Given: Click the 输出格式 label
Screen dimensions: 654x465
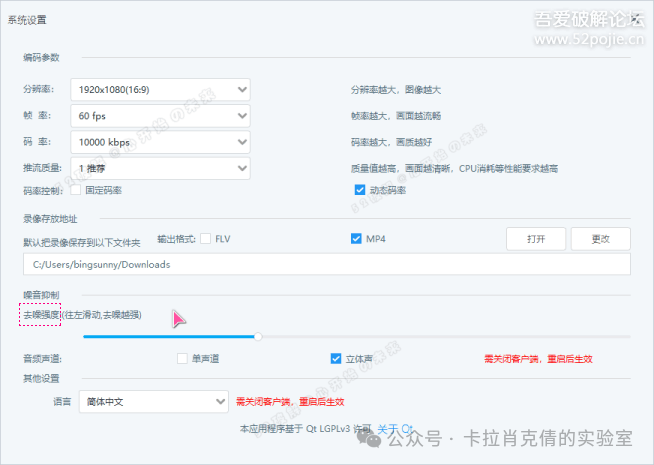Looking at the screenshot, I should pos(176,239).
